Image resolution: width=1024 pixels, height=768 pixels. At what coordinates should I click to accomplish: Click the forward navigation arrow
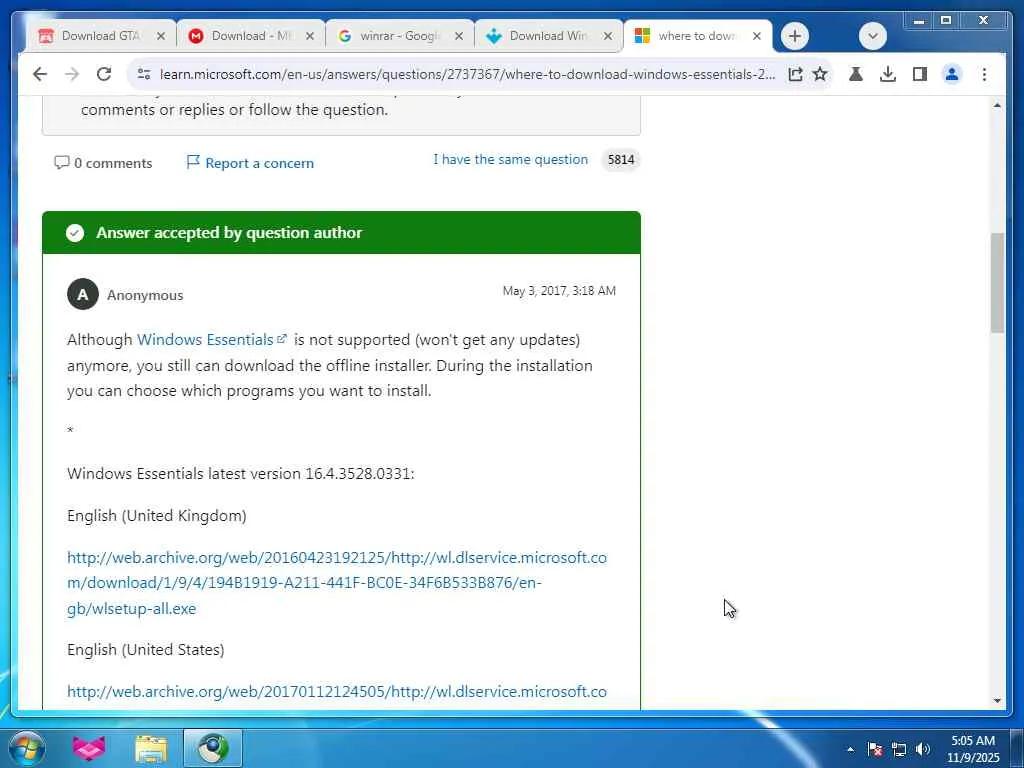tap(72, 74)
